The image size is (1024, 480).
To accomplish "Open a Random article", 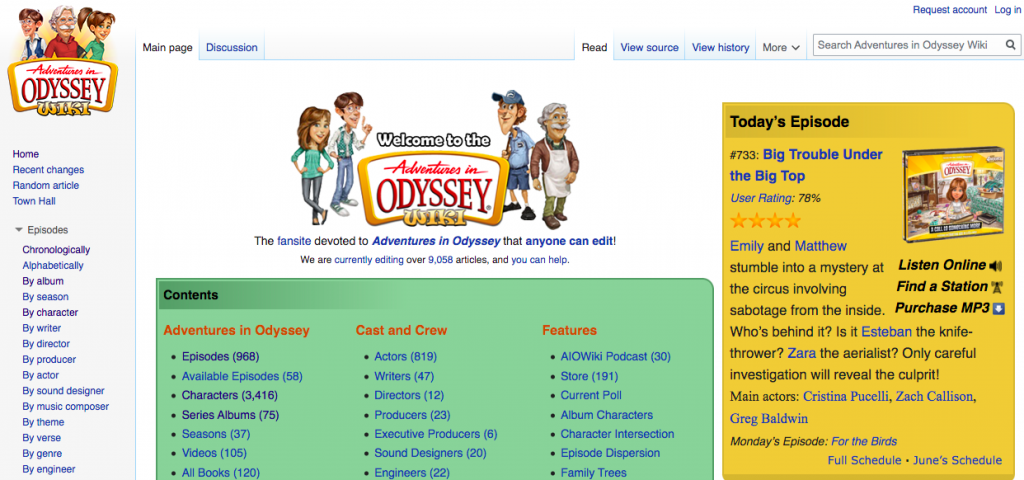I will [46, 185].
